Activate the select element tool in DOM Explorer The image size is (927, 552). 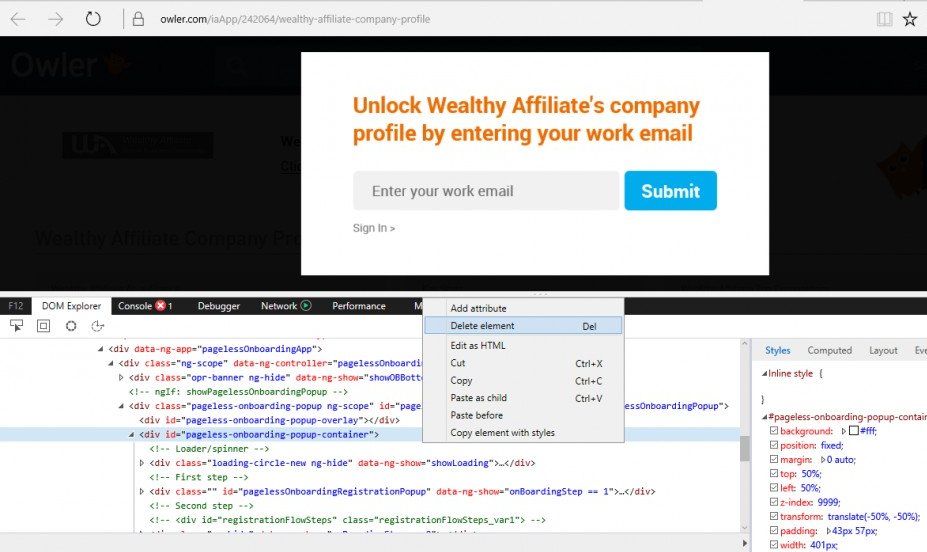click(16, 326)
